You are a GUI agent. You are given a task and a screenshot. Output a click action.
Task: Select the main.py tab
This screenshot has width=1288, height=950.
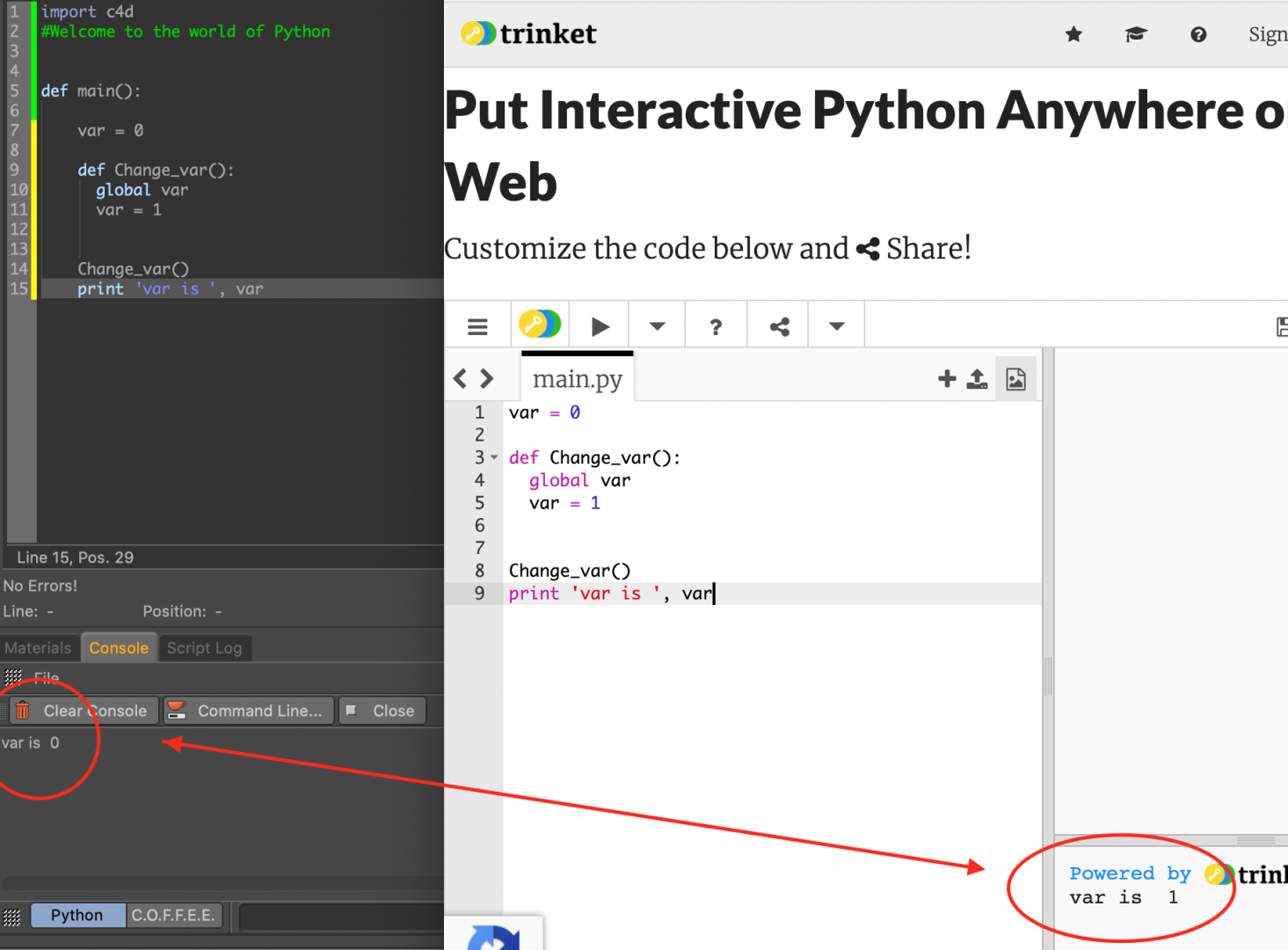(x=578, y=379)
